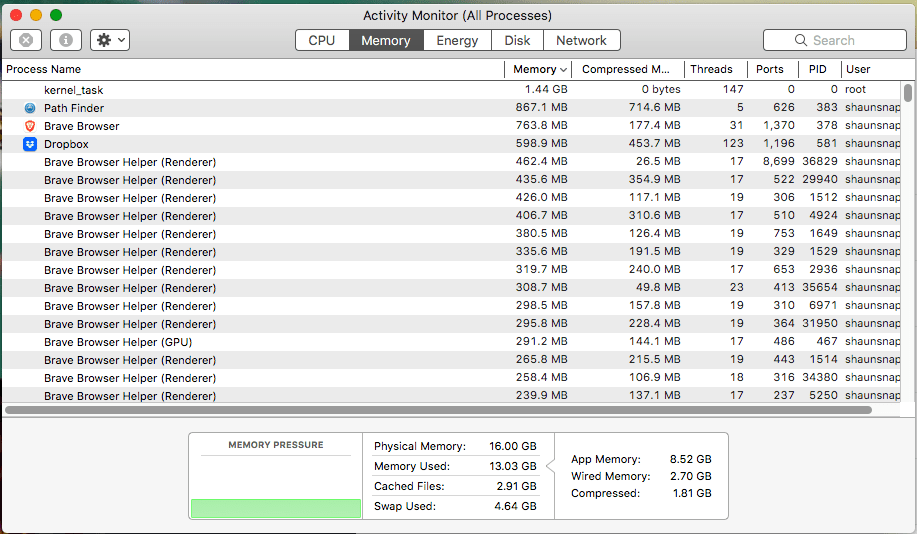The height and width of the screenshot is (534, 917).
Task: Select Brave Helper Renderer using 380.5 MB
Action: pyautogui.click(x=451, y=234)
